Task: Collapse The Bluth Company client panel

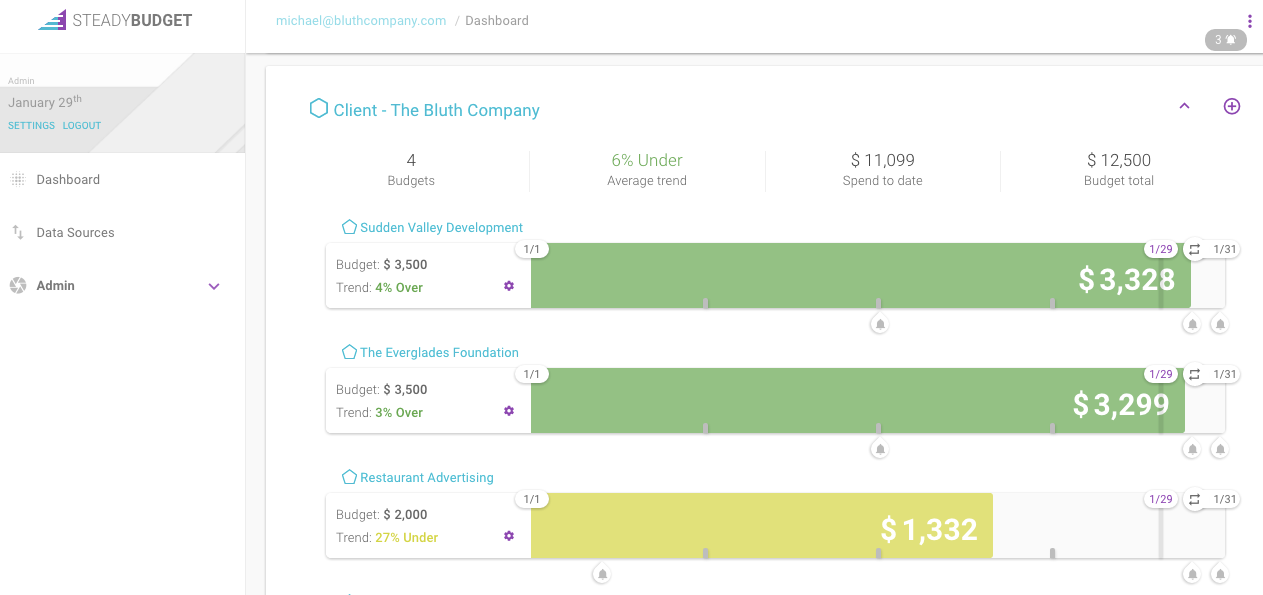Action: coord(1185,106)
